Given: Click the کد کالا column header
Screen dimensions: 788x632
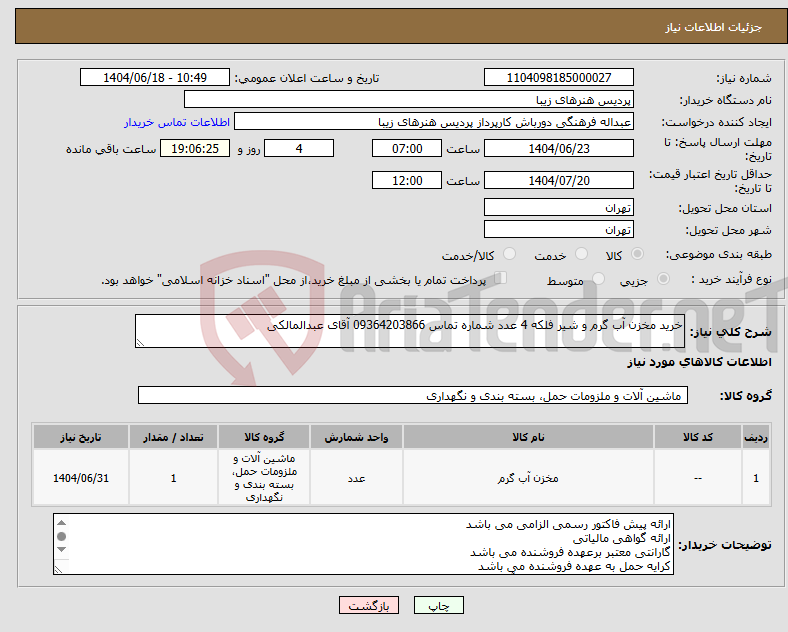Looking at the screenshot, I should pyautogui.click(x=698, y=437).
